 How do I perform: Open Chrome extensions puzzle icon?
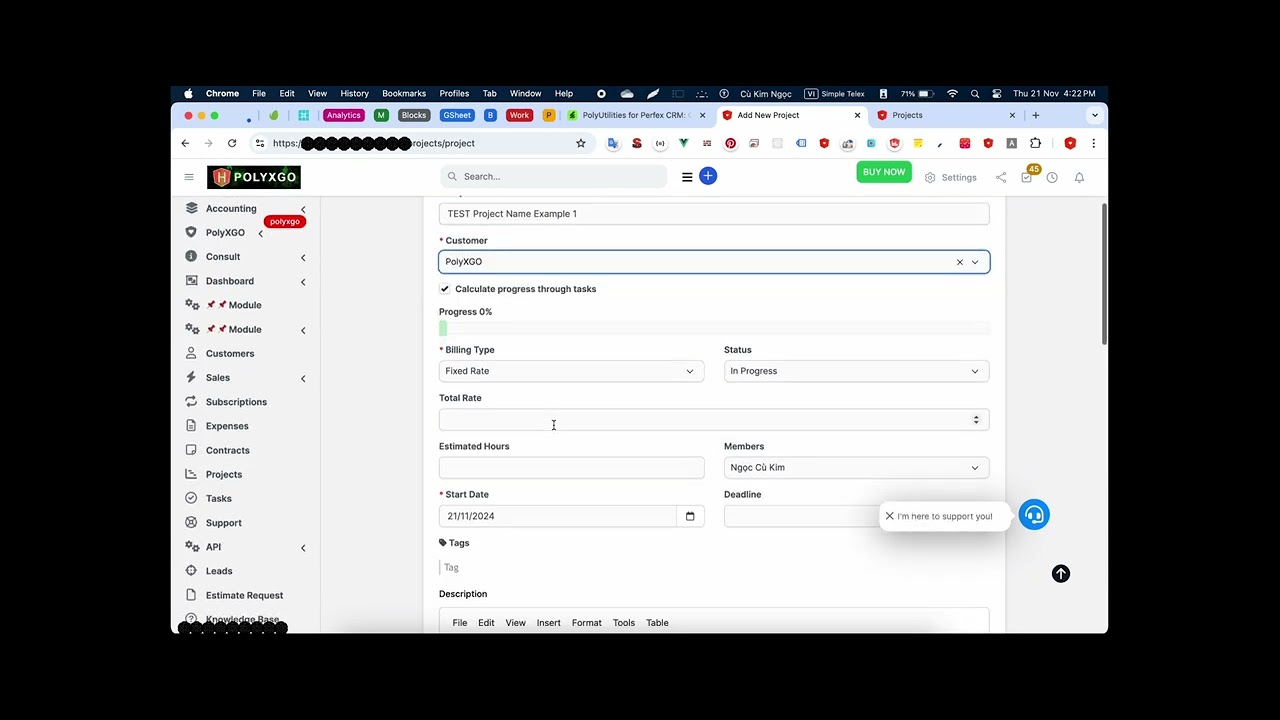[1035, 143]
